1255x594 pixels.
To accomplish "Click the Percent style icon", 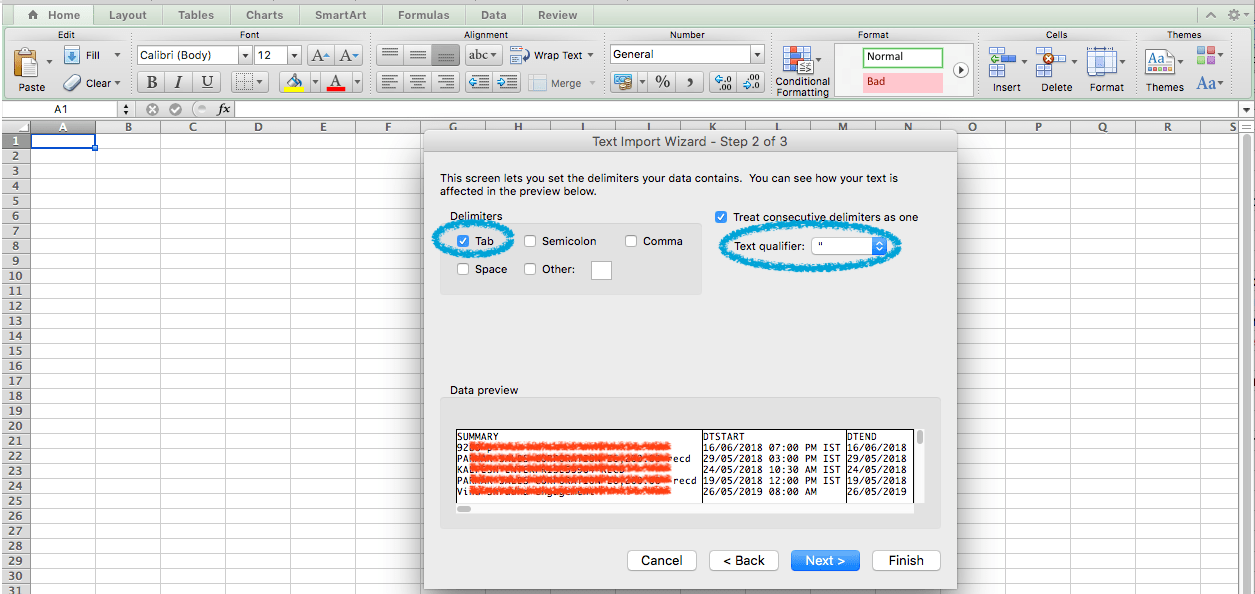I will (661, 82).
